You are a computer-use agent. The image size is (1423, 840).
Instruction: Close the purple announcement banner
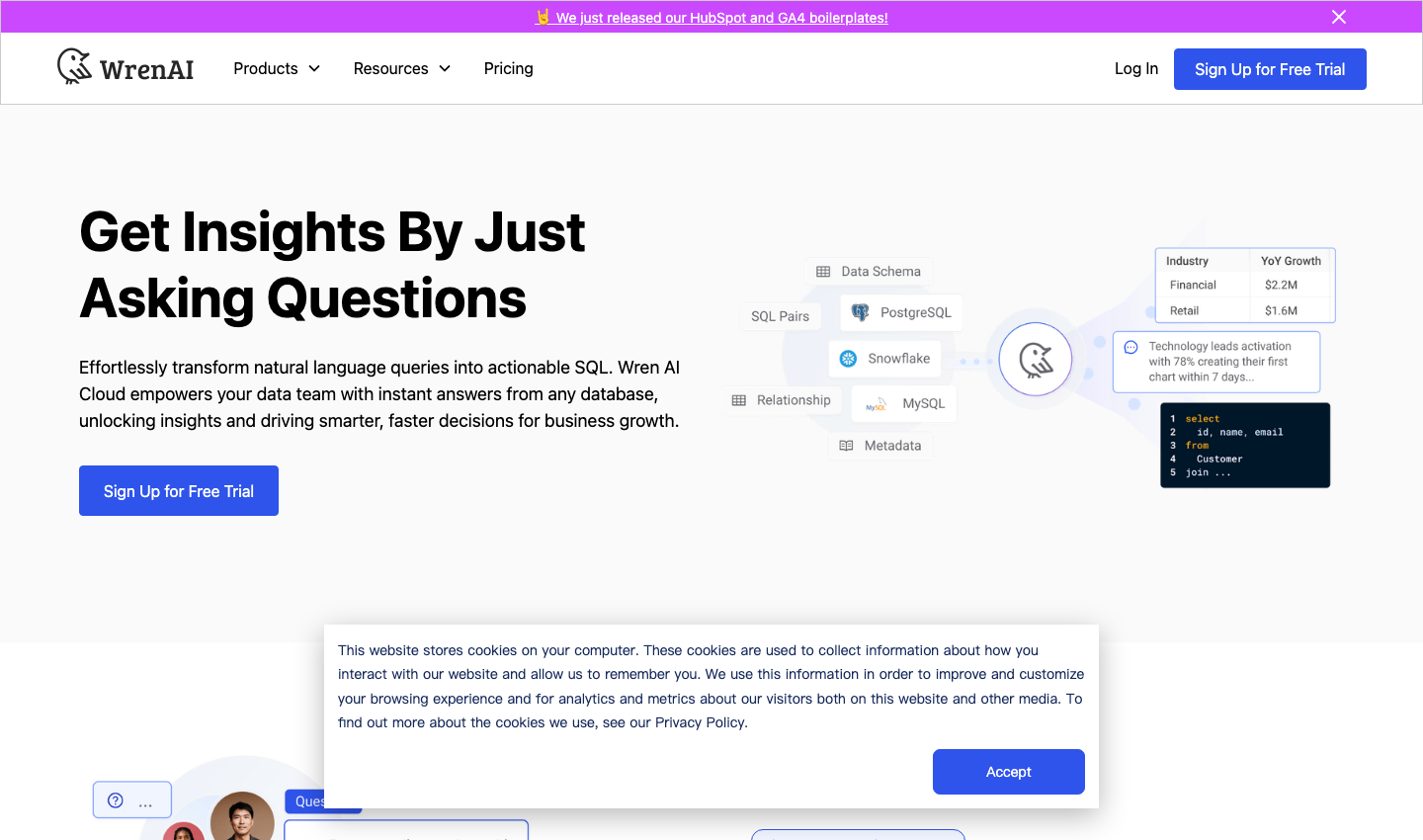pyautogui.click(x=1339, y=17)
